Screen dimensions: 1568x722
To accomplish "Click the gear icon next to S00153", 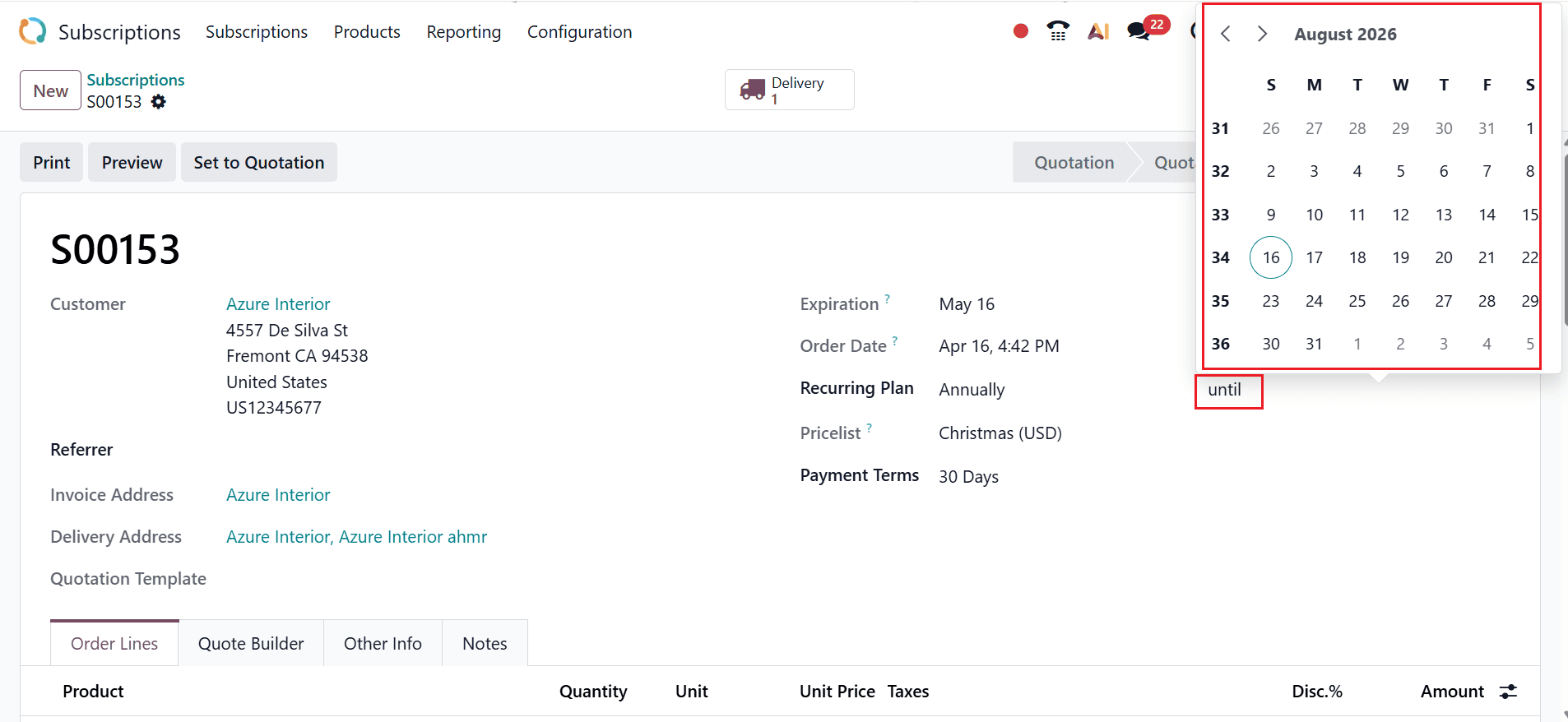I will (x=159, y=102).
